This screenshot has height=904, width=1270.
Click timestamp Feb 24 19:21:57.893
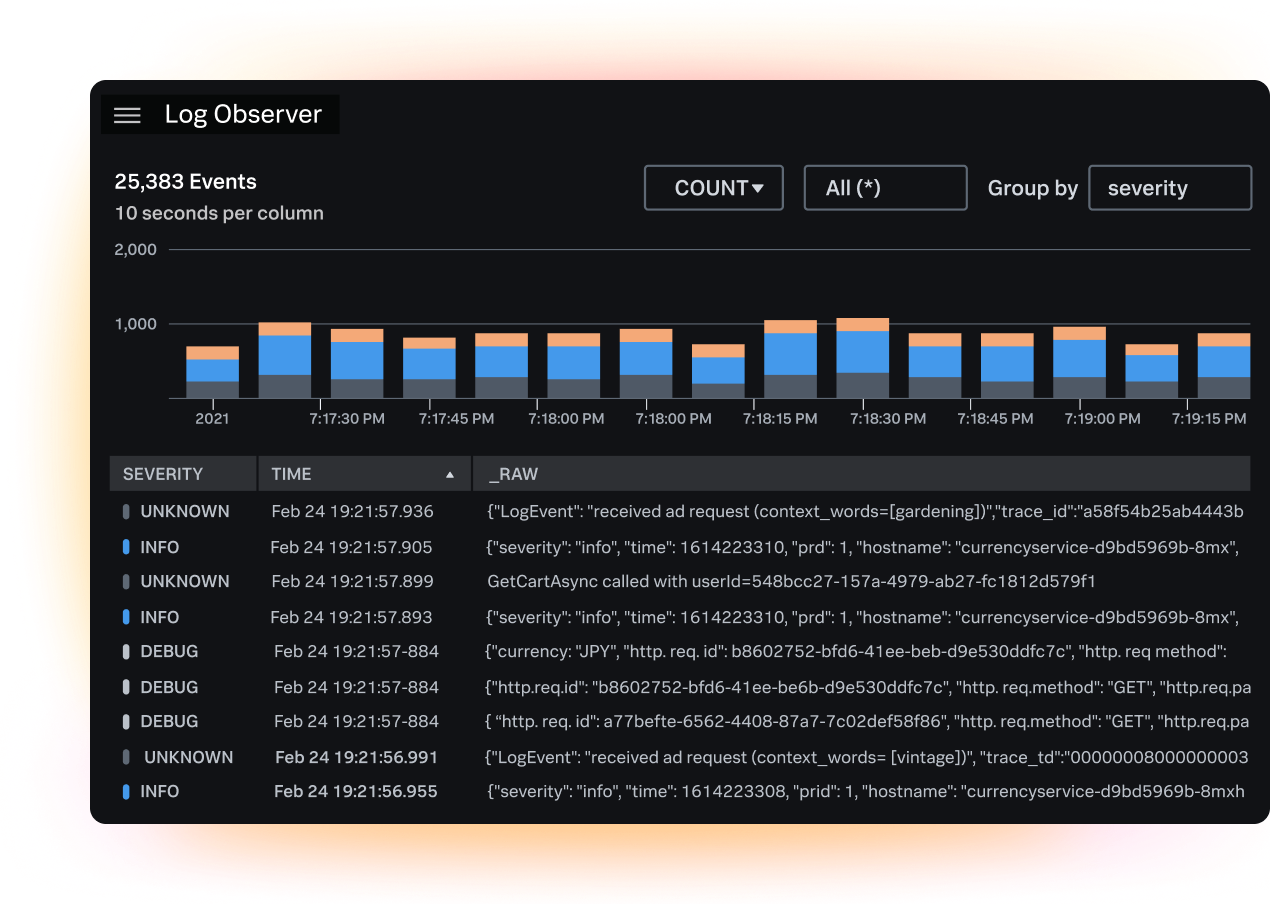click(x=351, y=617)
